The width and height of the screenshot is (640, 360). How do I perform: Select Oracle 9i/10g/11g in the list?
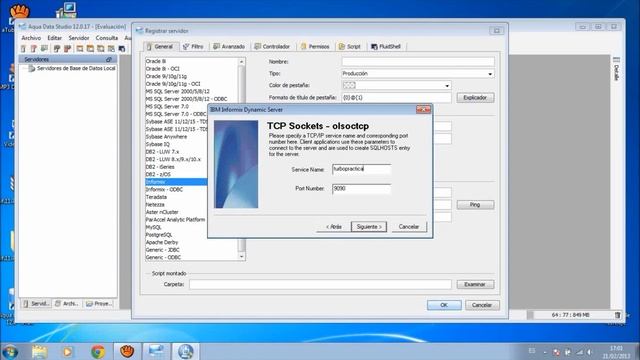pos(166,76)
